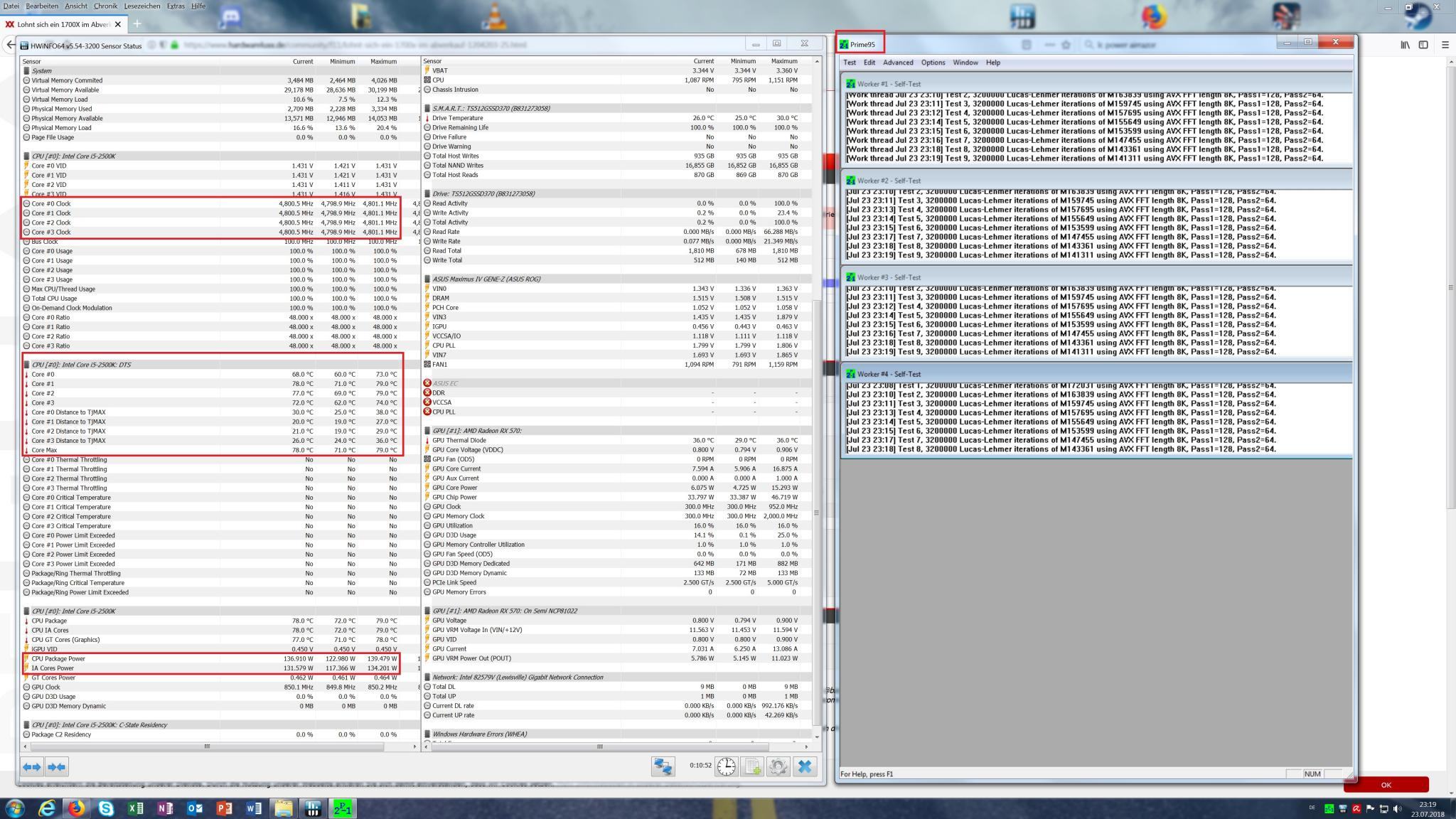
Task: Select the 'CPU Package Power' sensor row
Action: click(220, 659)
